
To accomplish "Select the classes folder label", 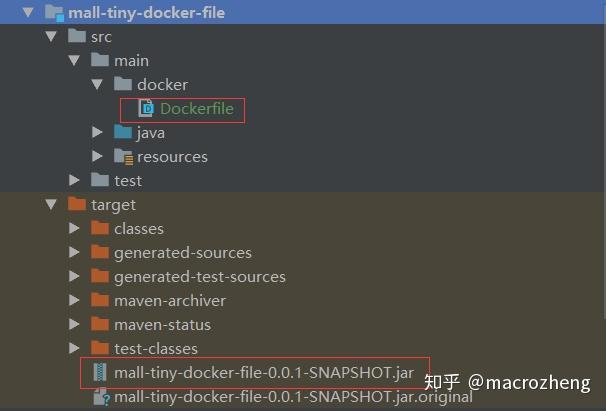I will point(138,228).
